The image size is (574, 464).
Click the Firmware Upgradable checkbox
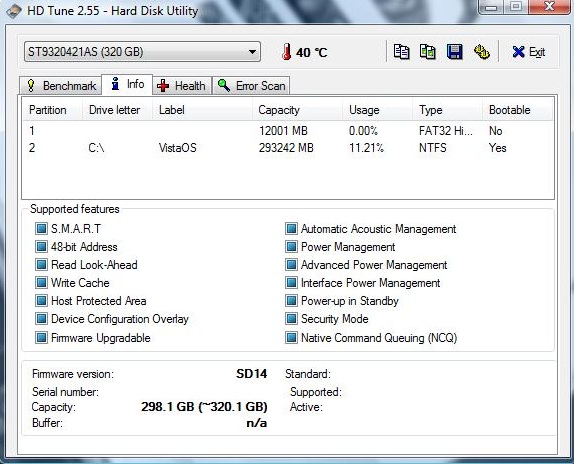(41, 337)
